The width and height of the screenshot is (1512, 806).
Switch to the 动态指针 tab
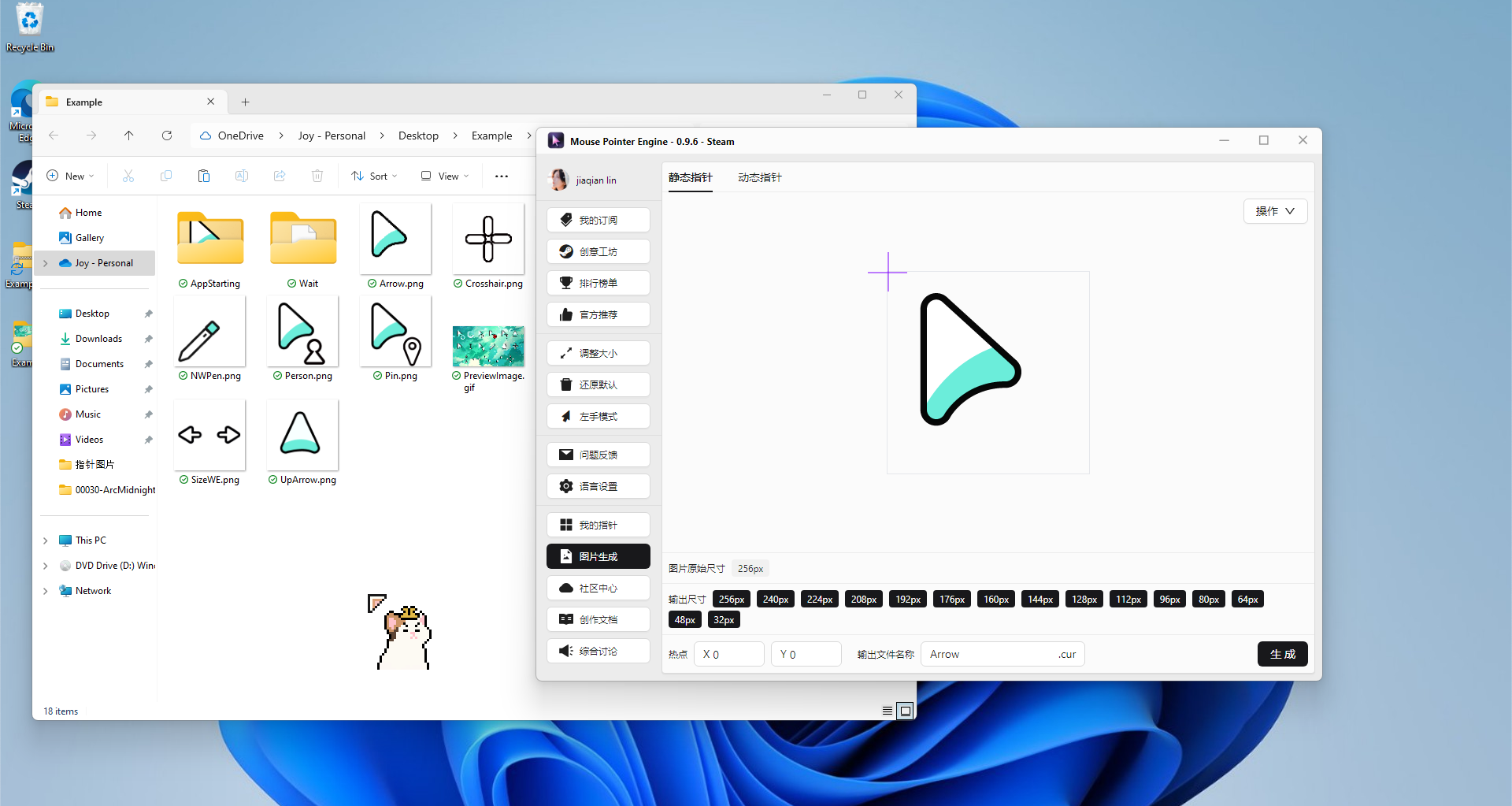pyautogui.click(x=759, y=178)
